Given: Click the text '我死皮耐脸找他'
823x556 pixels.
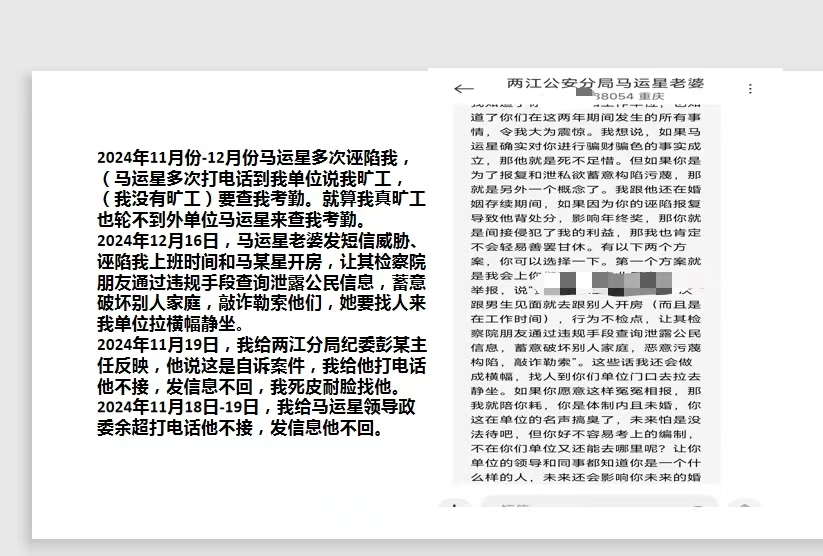Looking at the screenshot, I should tap(335, 386).
